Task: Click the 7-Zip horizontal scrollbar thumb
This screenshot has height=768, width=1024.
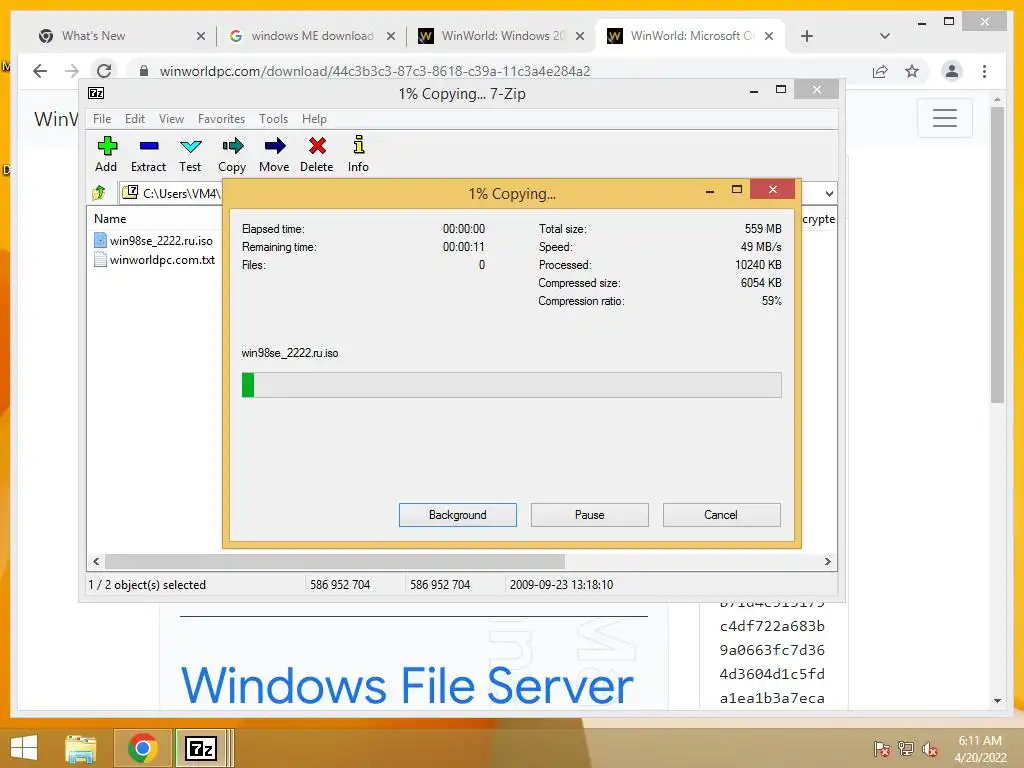Action: [335, 562]
